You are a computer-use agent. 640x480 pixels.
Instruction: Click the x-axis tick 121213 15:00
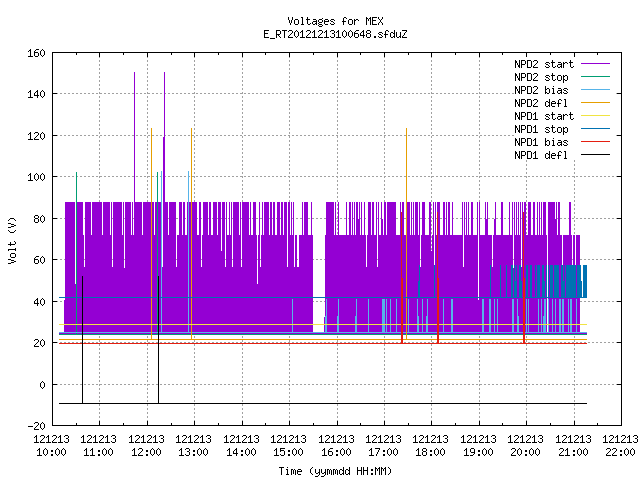tap(289, 446)
